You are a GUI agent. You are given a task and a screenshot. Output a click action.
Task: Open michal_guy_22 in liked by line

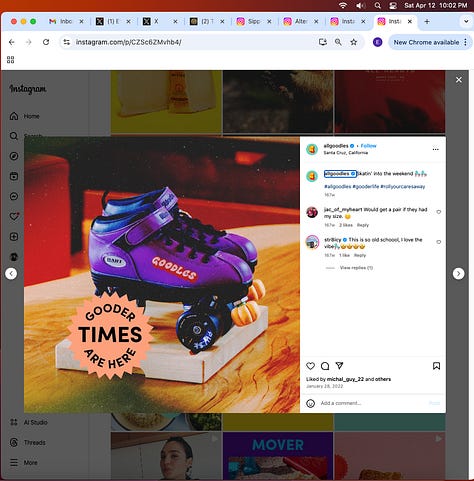pyautogui.click(x=345, y=379)
